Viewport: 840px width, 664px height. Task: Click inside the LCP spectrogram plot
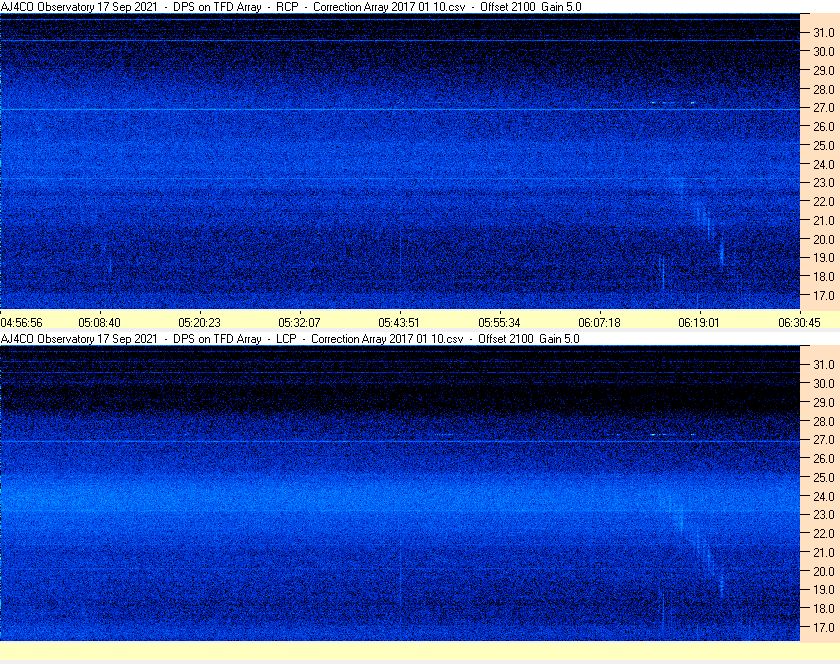click(400, 493)
